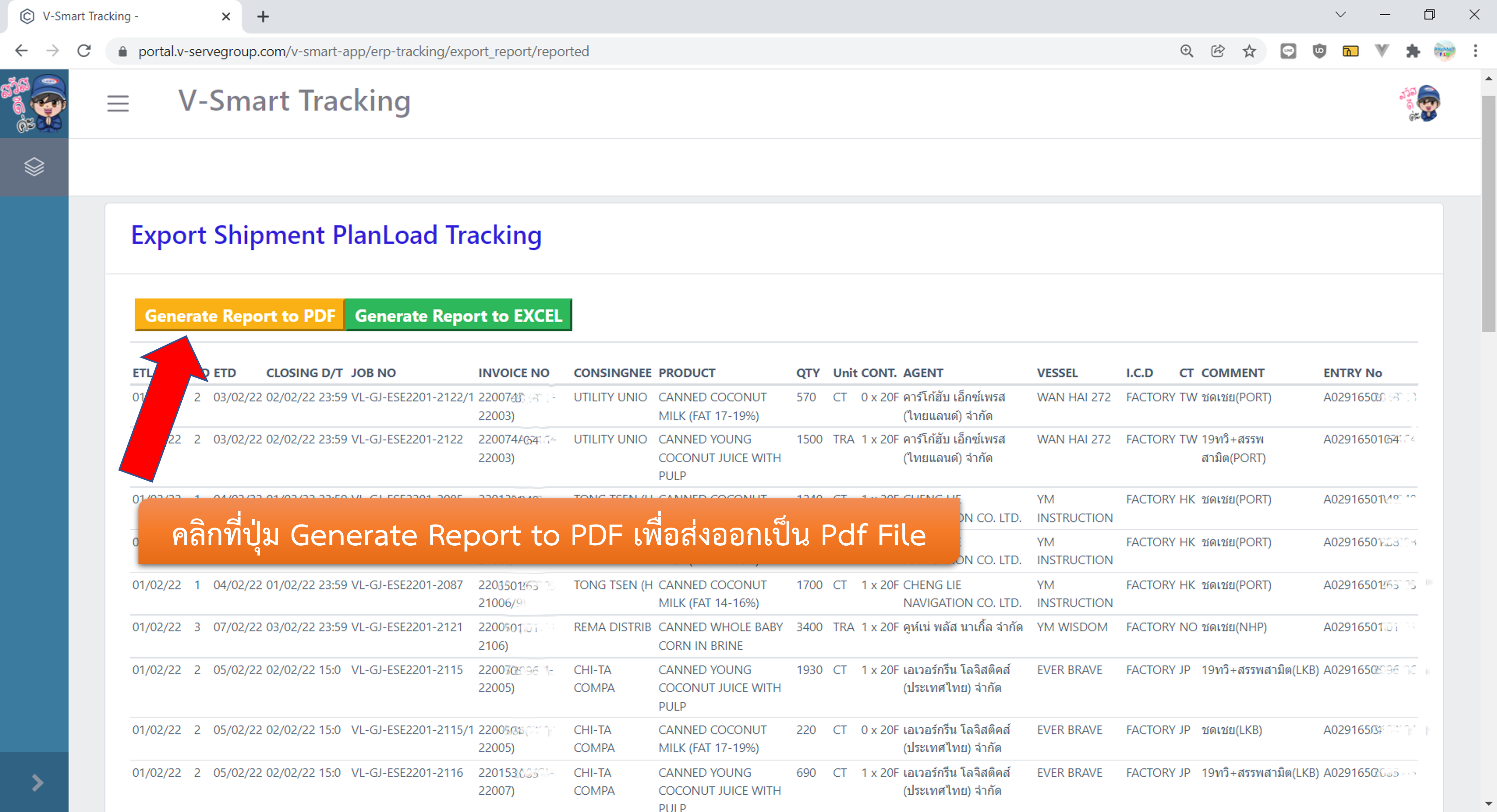Click the I.C.D column header
Viewport: 1497px width, 812px height.
tap(1140, 372)
